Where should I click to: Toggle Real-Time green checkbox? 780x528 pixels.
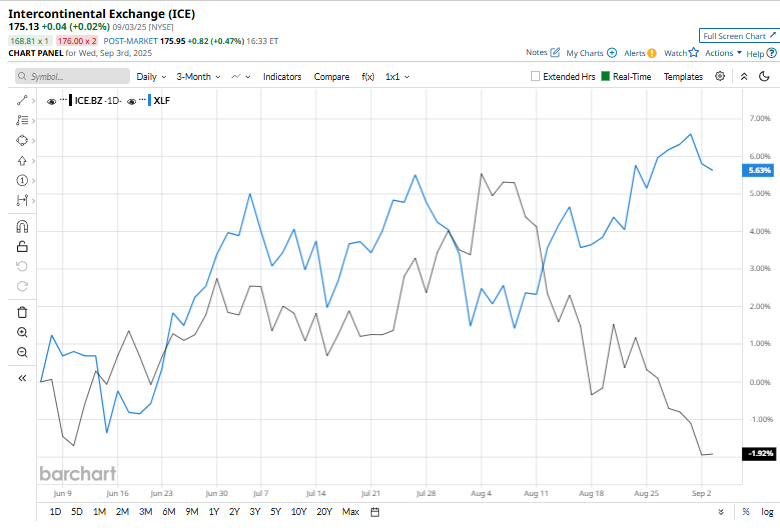point(605,76)
